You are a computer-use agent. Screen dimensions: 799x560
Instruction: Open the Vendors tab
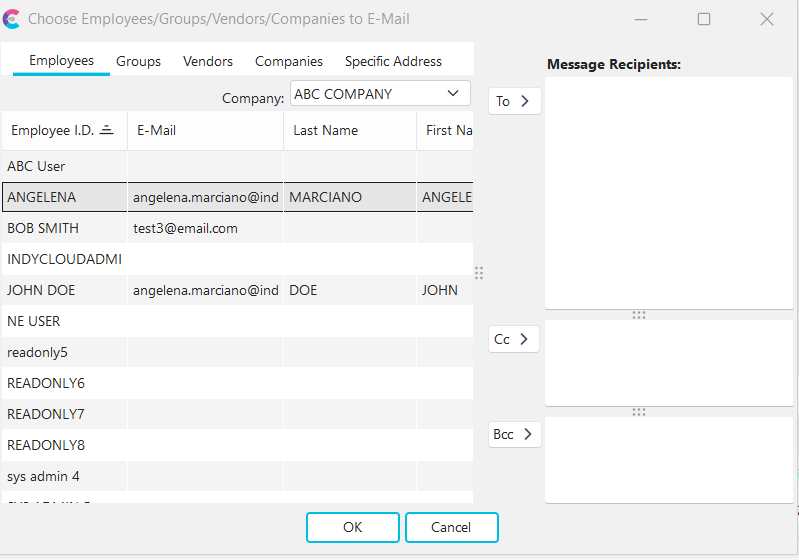click(x=208, y=61)
